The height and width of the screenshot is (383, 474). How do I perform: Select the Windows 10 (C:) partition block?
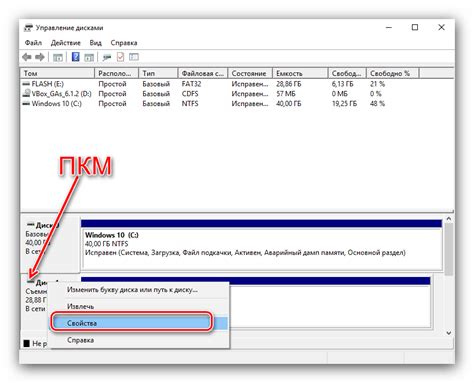coord(262,244)
